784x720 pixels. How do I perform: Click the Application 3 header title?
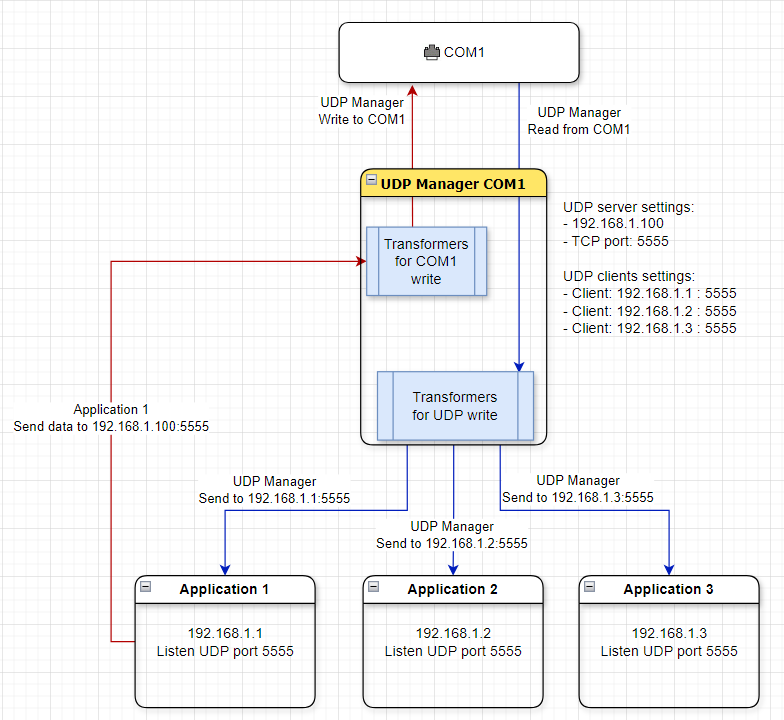(668, 589)
